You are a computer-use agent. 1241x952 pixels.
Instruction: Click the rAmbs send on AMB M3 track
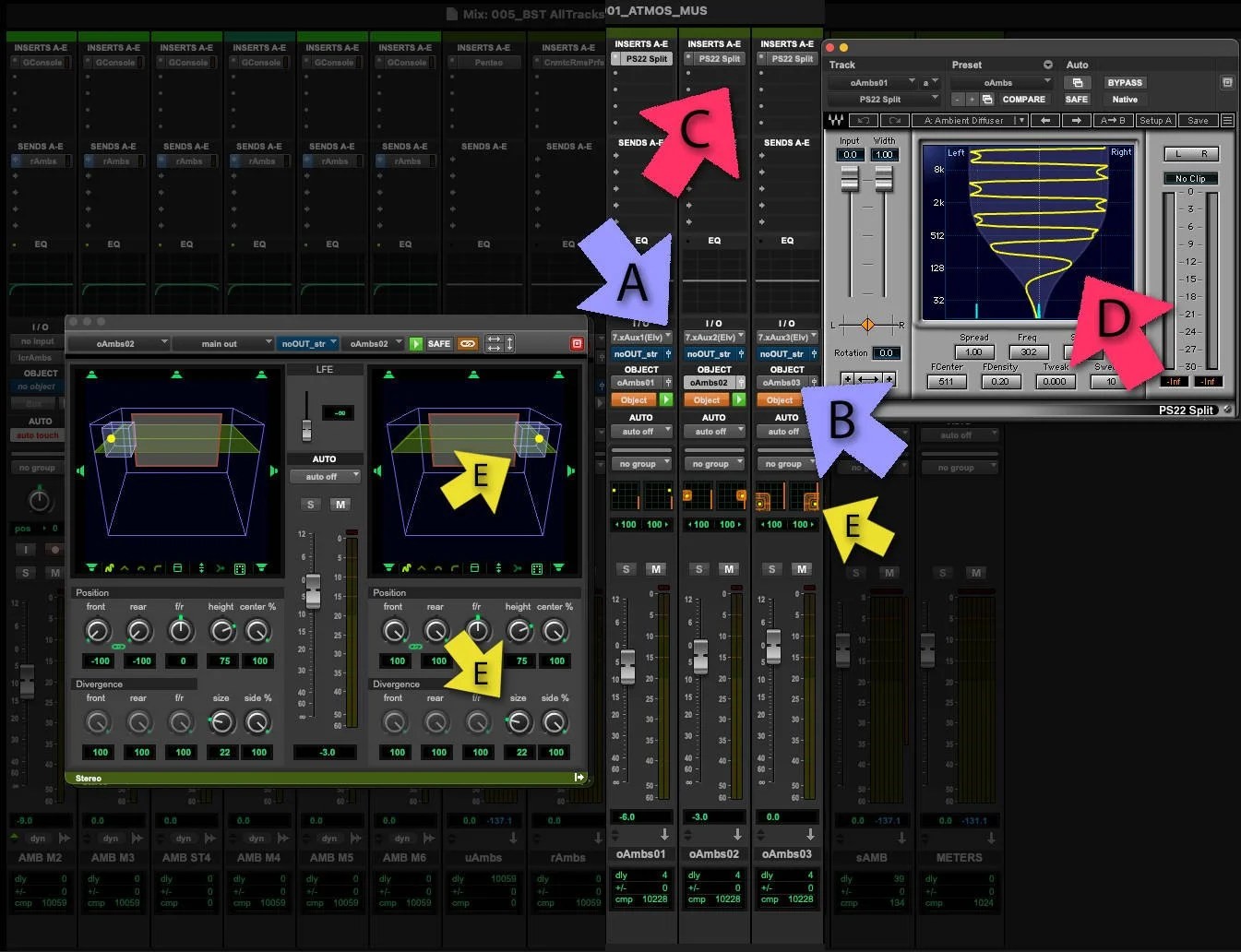tap(113, 161)
